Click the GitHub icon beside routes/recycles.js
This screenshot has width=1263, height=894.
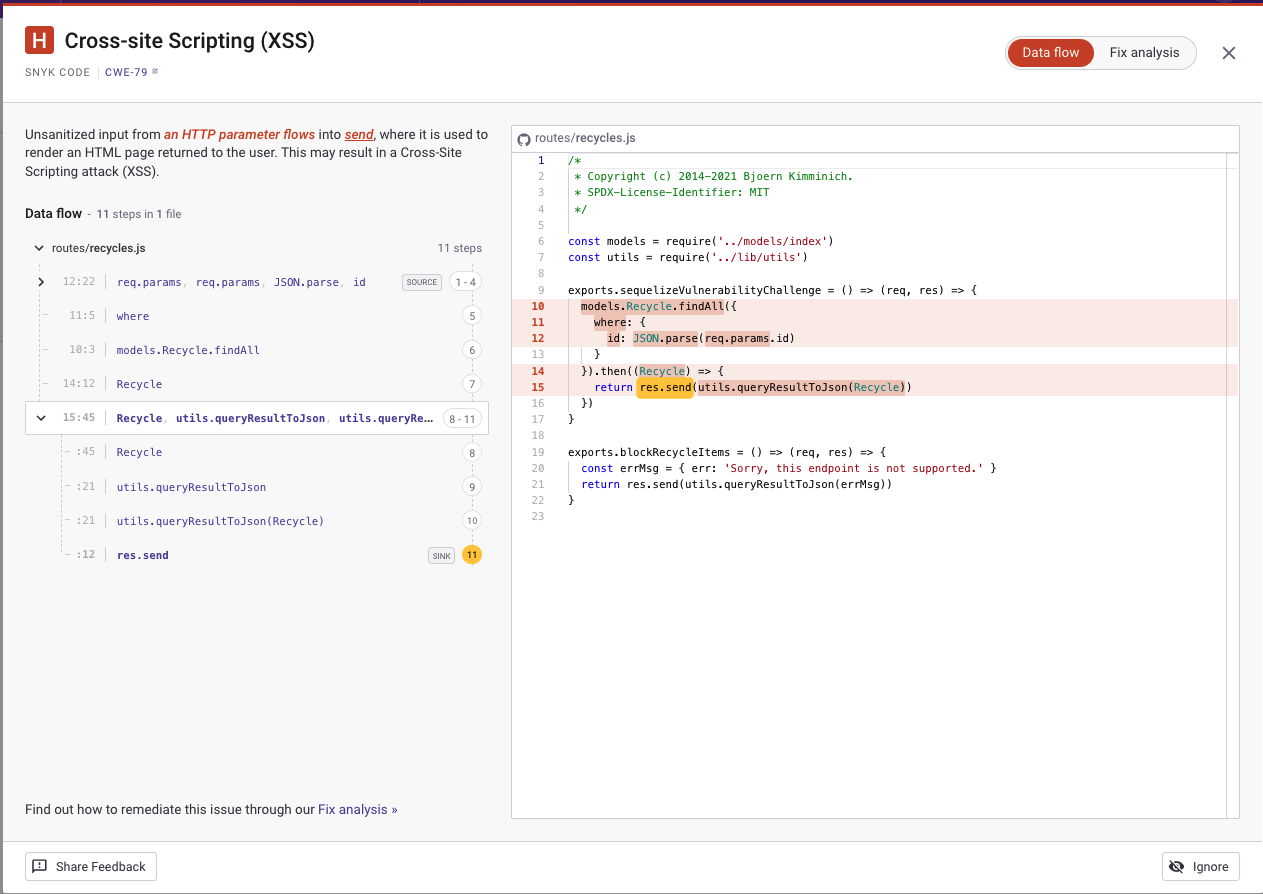point(524,138)
